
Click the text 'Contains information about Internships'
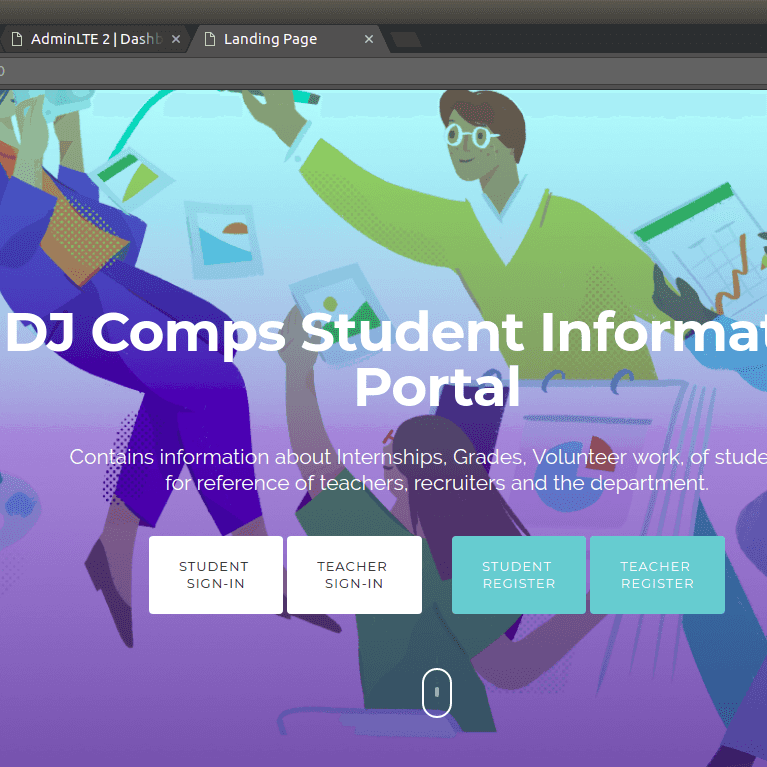click(x=257, y=457)
